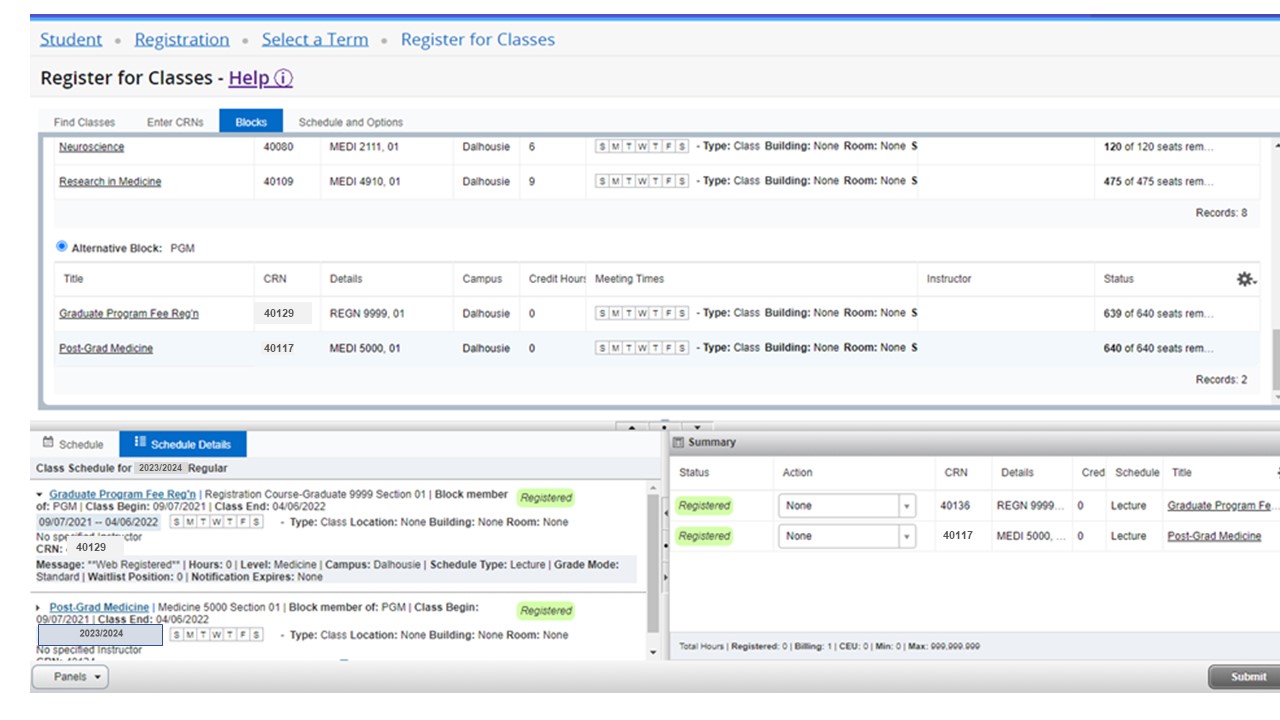Click '120 of 120 seats' status
Viewport: 1280px width, 720px height.
pyautogui.click(x=1158, y=147)
